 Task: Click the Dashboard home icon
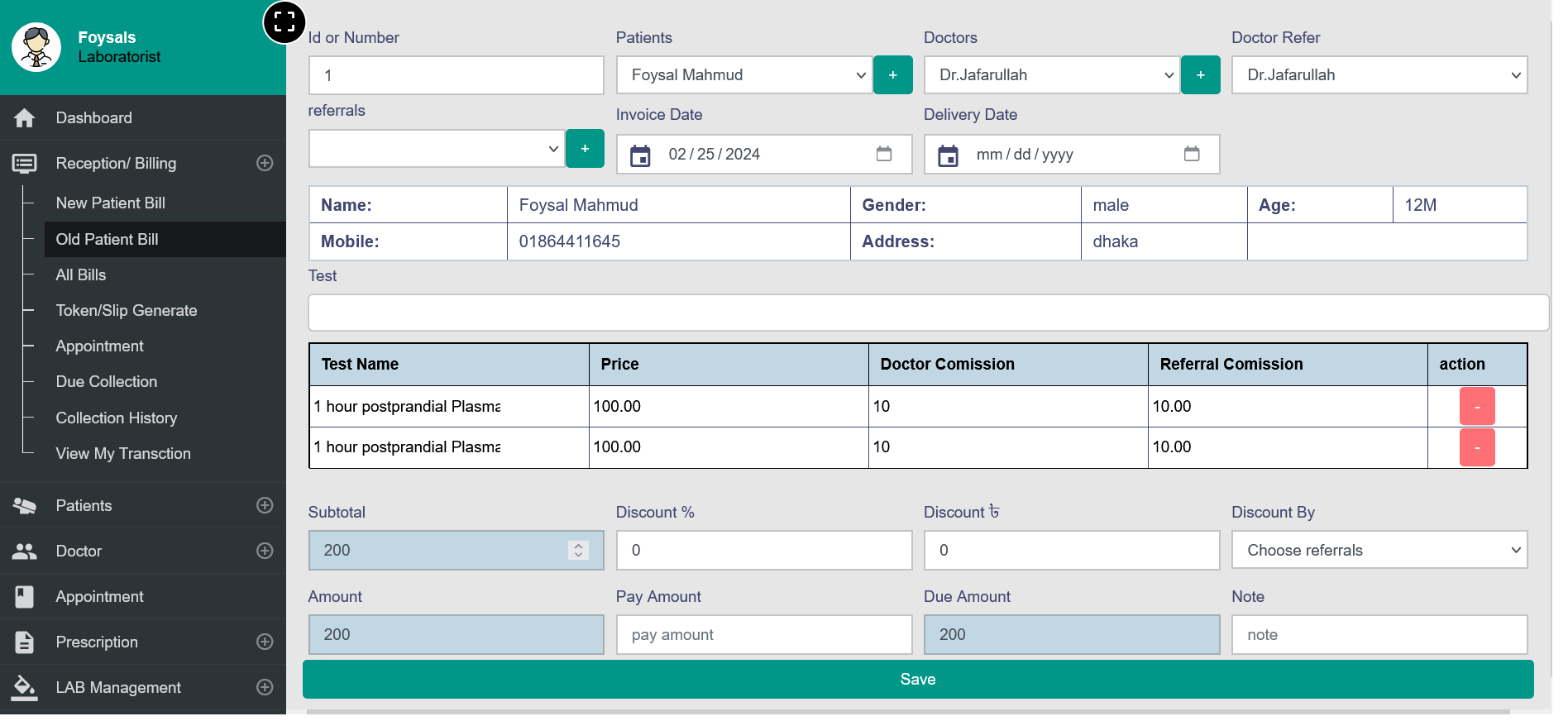(25, 118)
